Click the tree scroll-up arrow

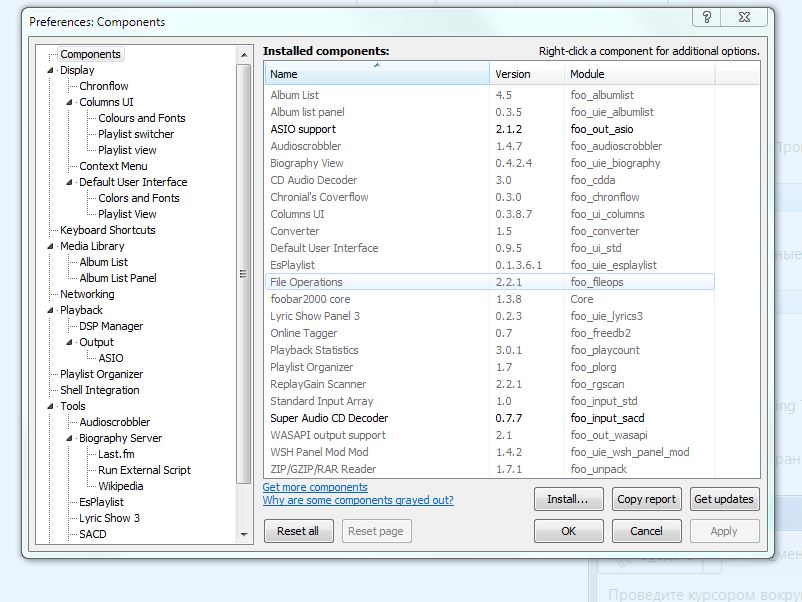coord(244,54)
